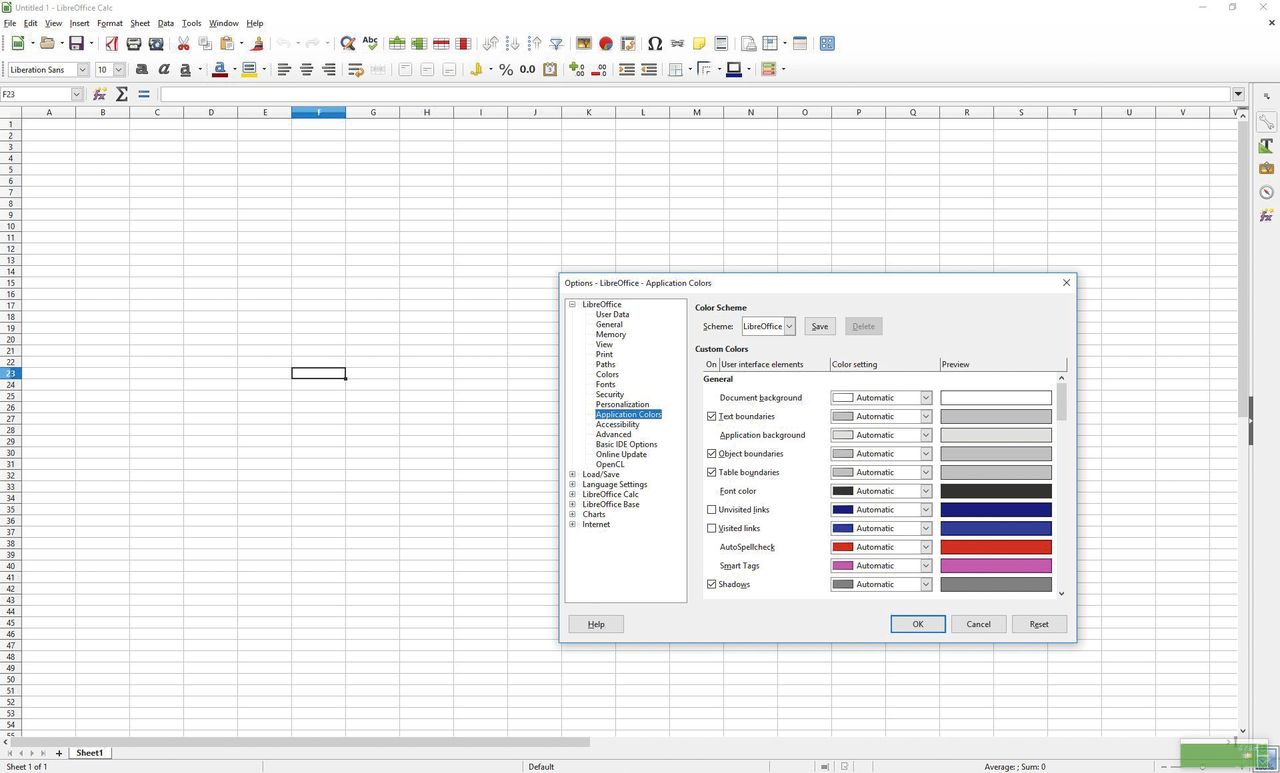Open the font name dropdown
Image resolution: width=1280 pixels, height=773 pixels.
83,70
